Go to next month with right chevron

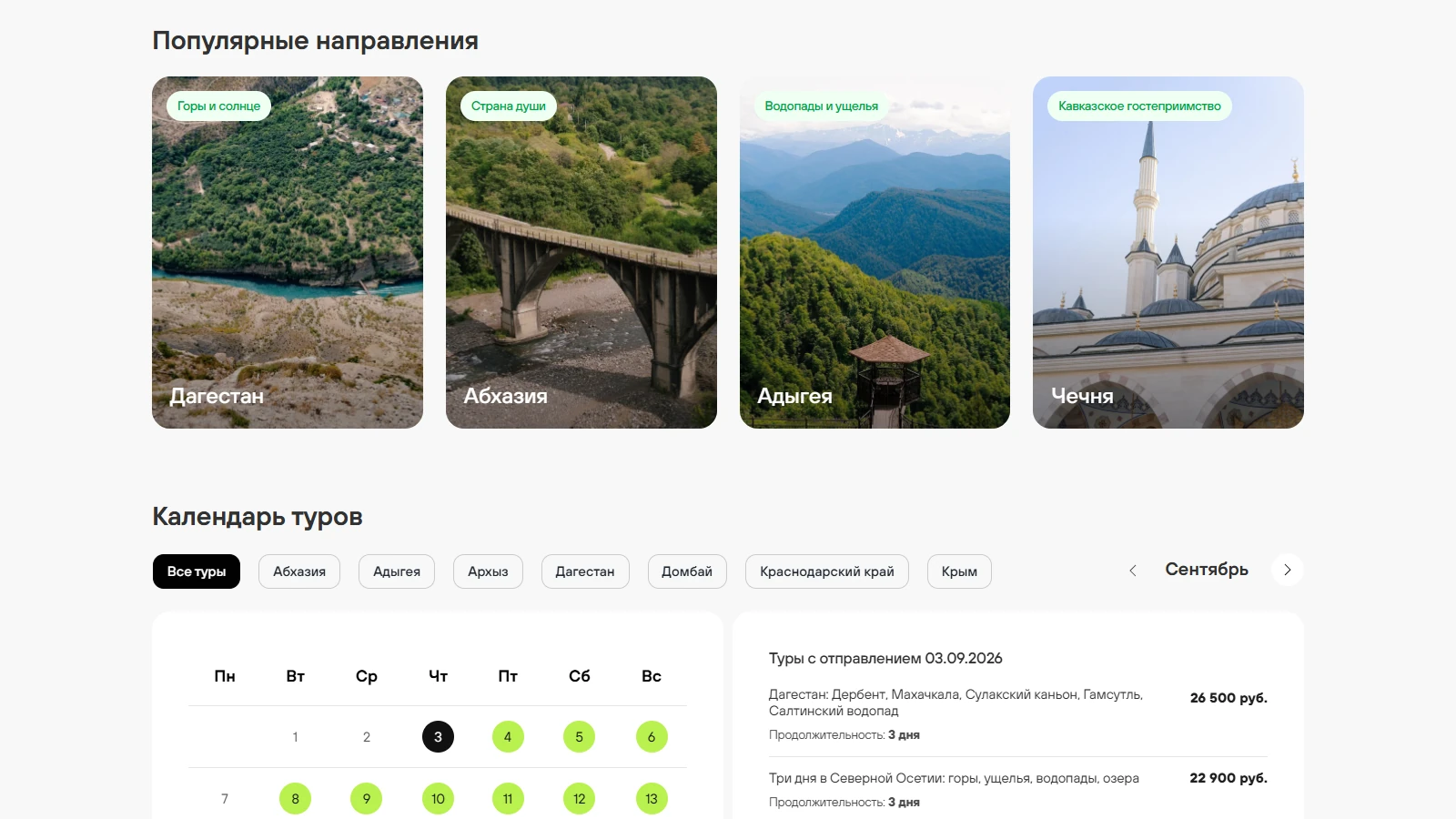tap(1288, 570)
